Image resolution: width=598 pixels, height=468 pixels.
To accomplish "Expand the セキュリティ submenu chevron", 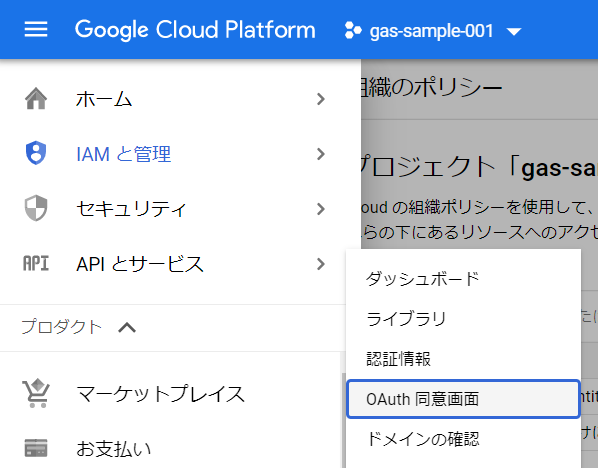I will tap(321, 209).
